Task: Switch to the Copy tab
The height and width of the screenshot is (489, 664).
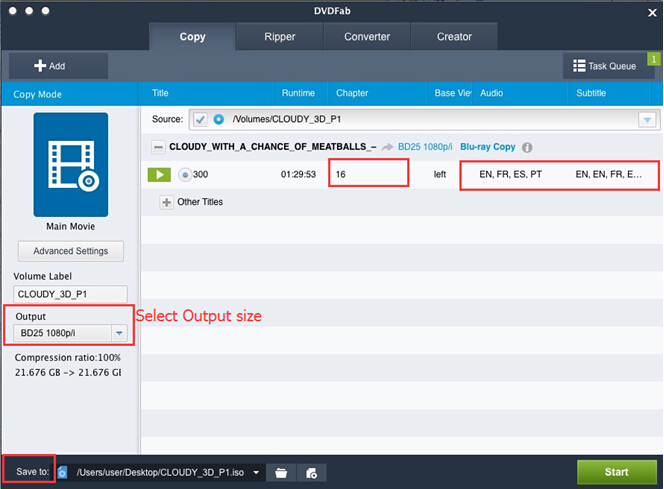Action: (x=192, y=37)
